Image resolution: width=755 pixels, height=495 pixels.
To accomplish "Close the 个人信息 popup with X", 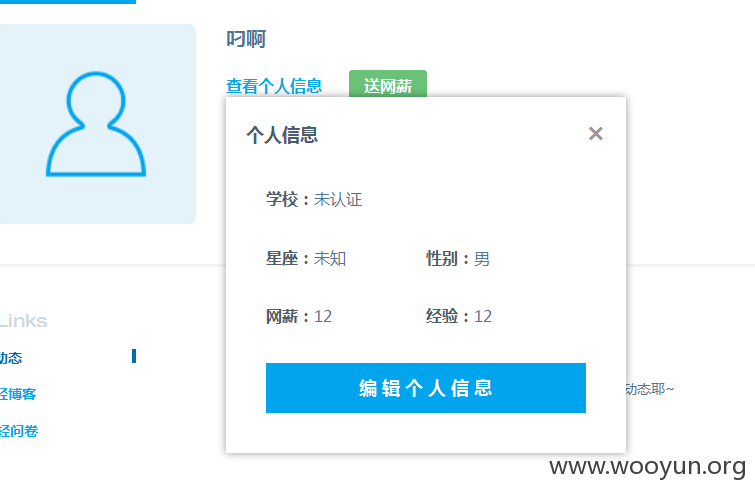I will 596,133.
